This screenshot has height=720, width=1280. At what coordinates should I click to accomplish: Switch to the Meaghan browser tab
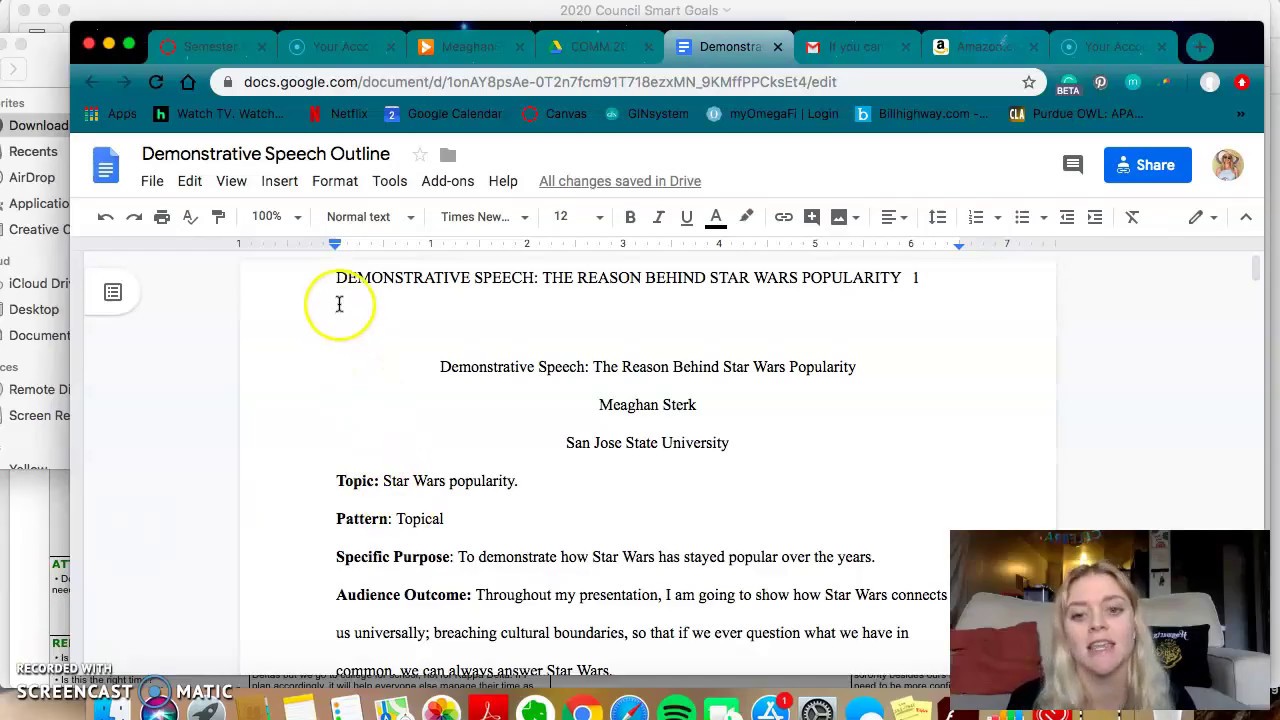click(468, 47)
